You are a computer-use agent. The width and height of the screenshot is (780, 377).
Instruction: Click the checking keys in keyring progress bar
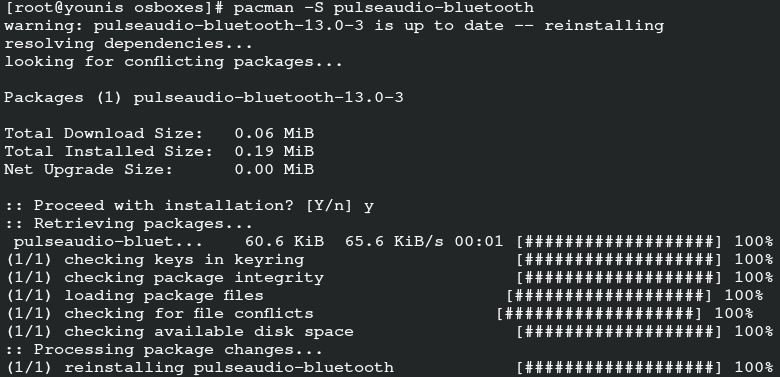click(x=619, y=260)
